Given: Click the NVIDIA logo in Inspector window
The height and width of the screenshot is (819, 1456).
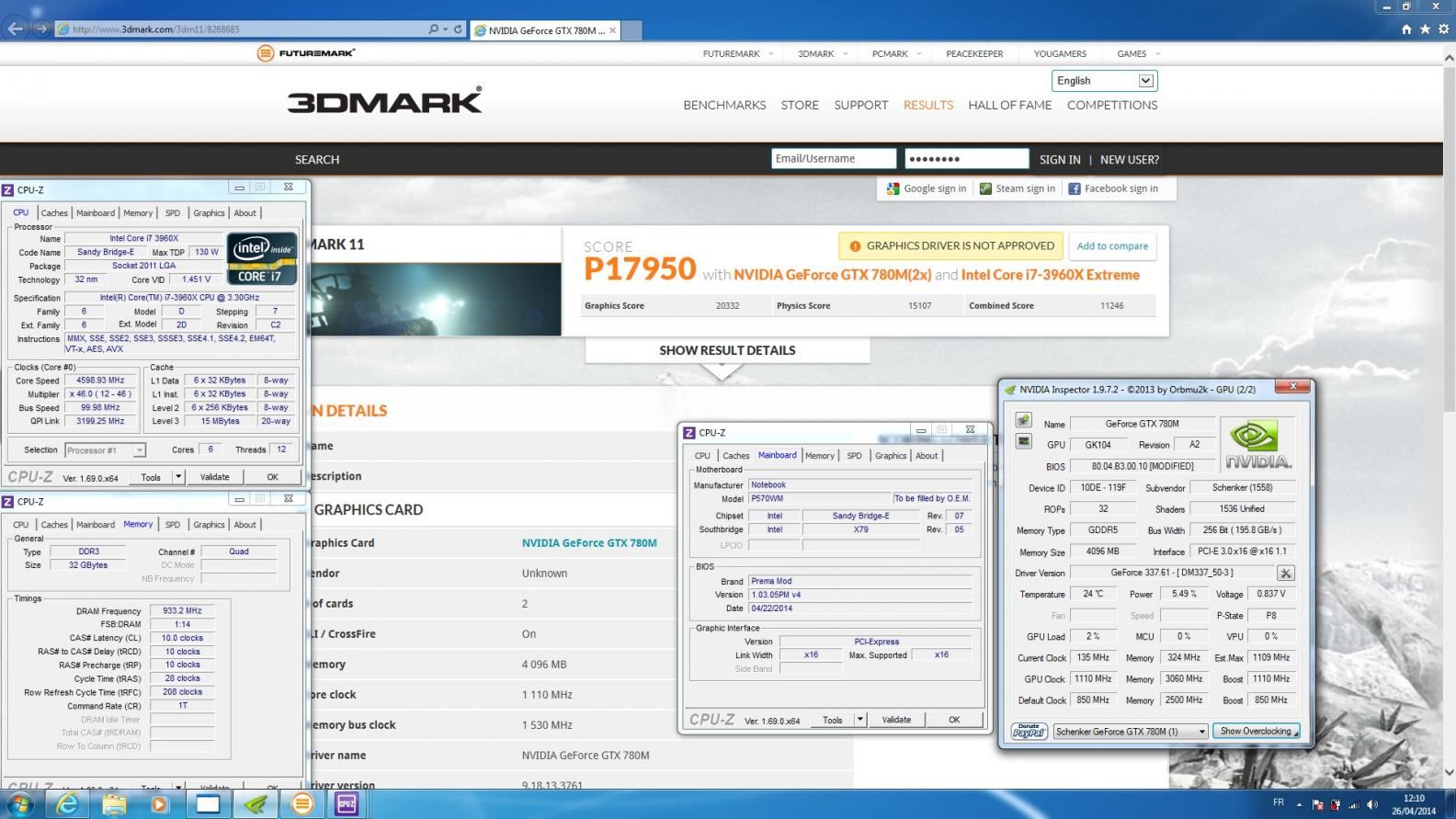Looking at the screenshot, I should click(1257, 444).
